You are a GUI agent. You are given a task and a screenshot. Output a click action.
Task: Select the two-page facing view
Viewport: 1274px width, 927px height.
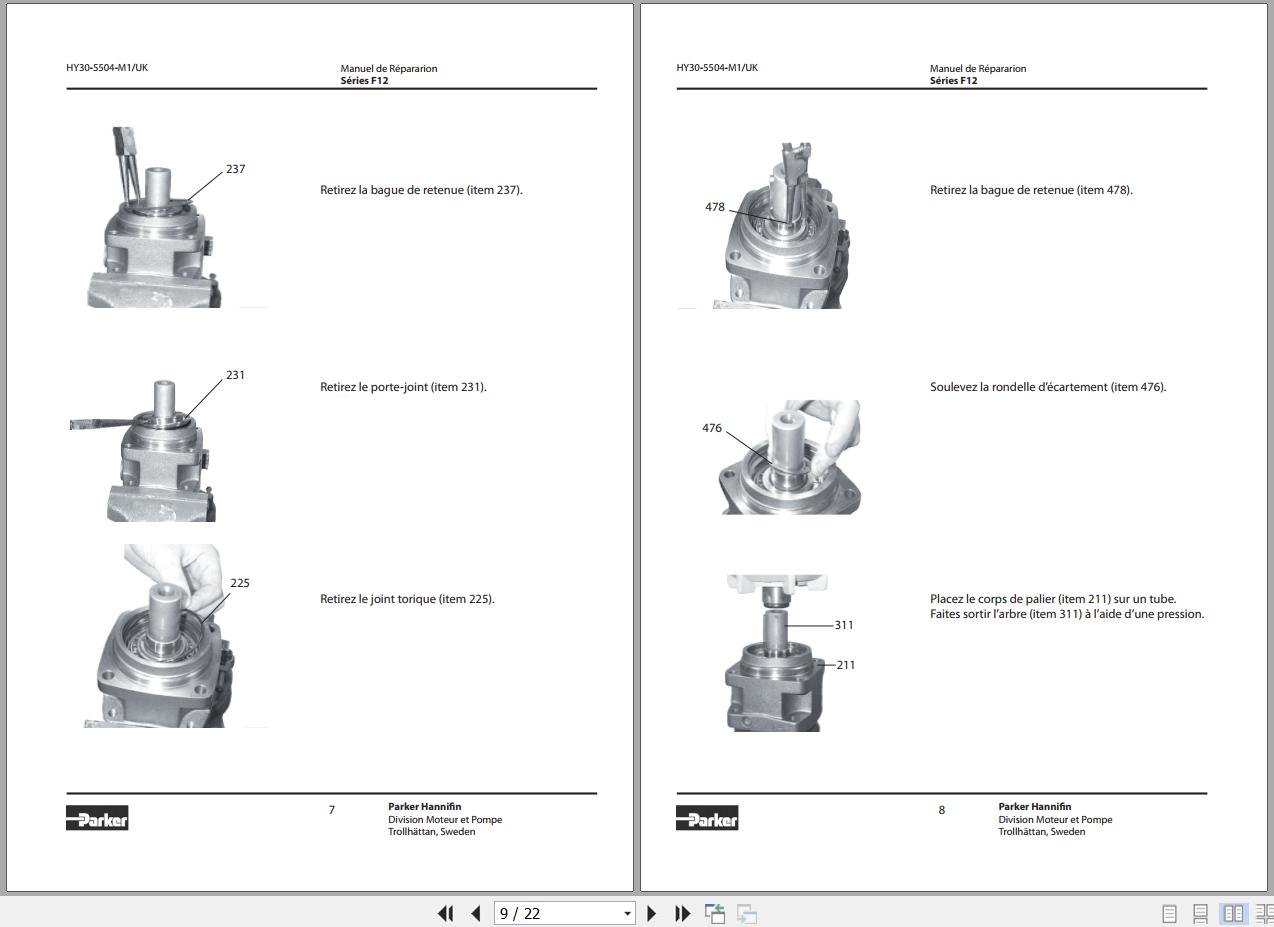(x=1234, y=914)
